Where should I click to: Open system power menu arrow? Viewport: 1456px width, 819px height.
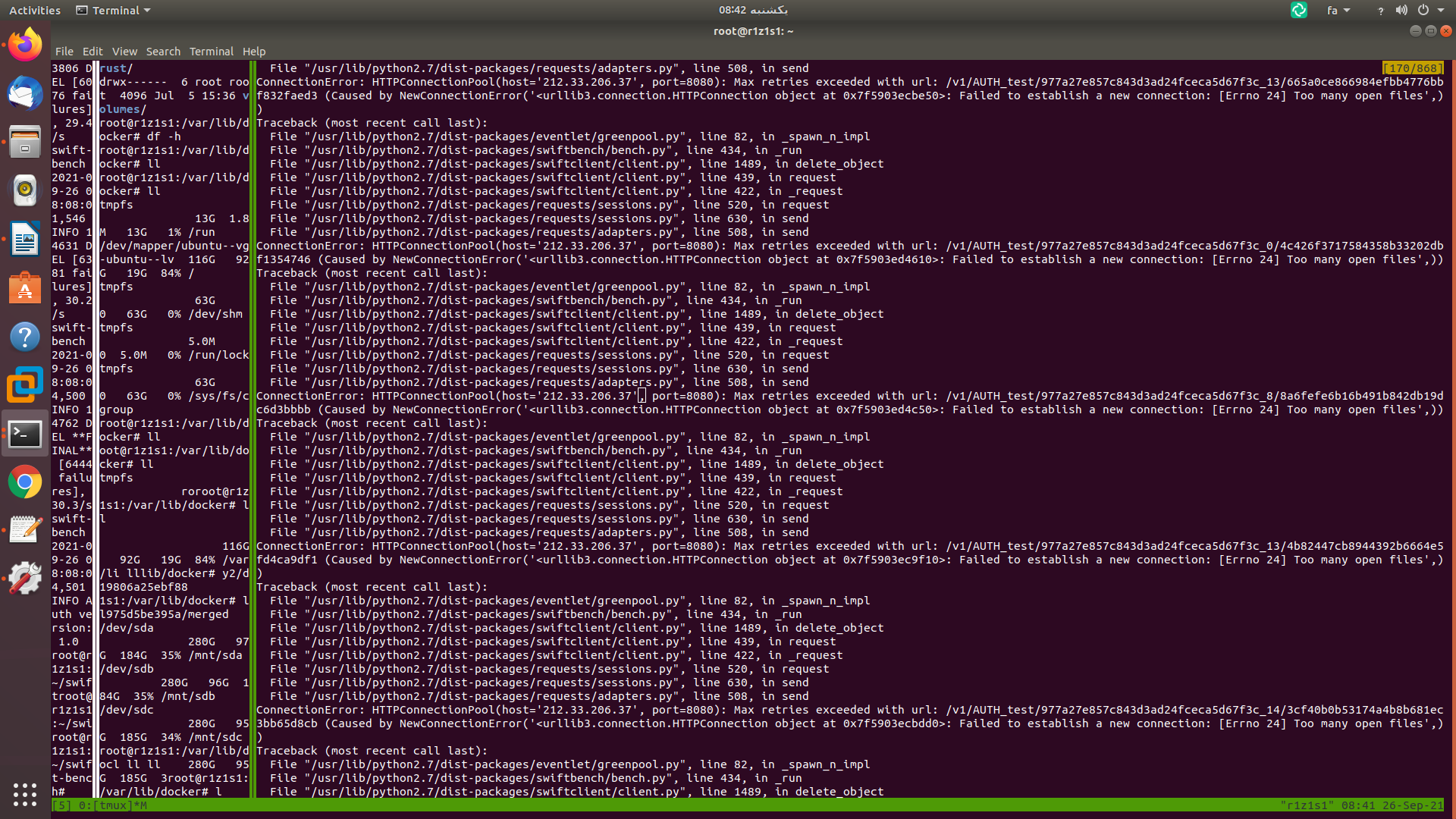pyautogui.click(x=1441, y=11)
